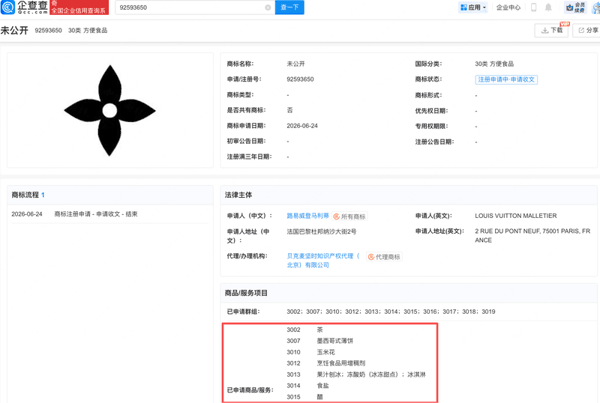Click the 商品/服务项目 section header

246,293
